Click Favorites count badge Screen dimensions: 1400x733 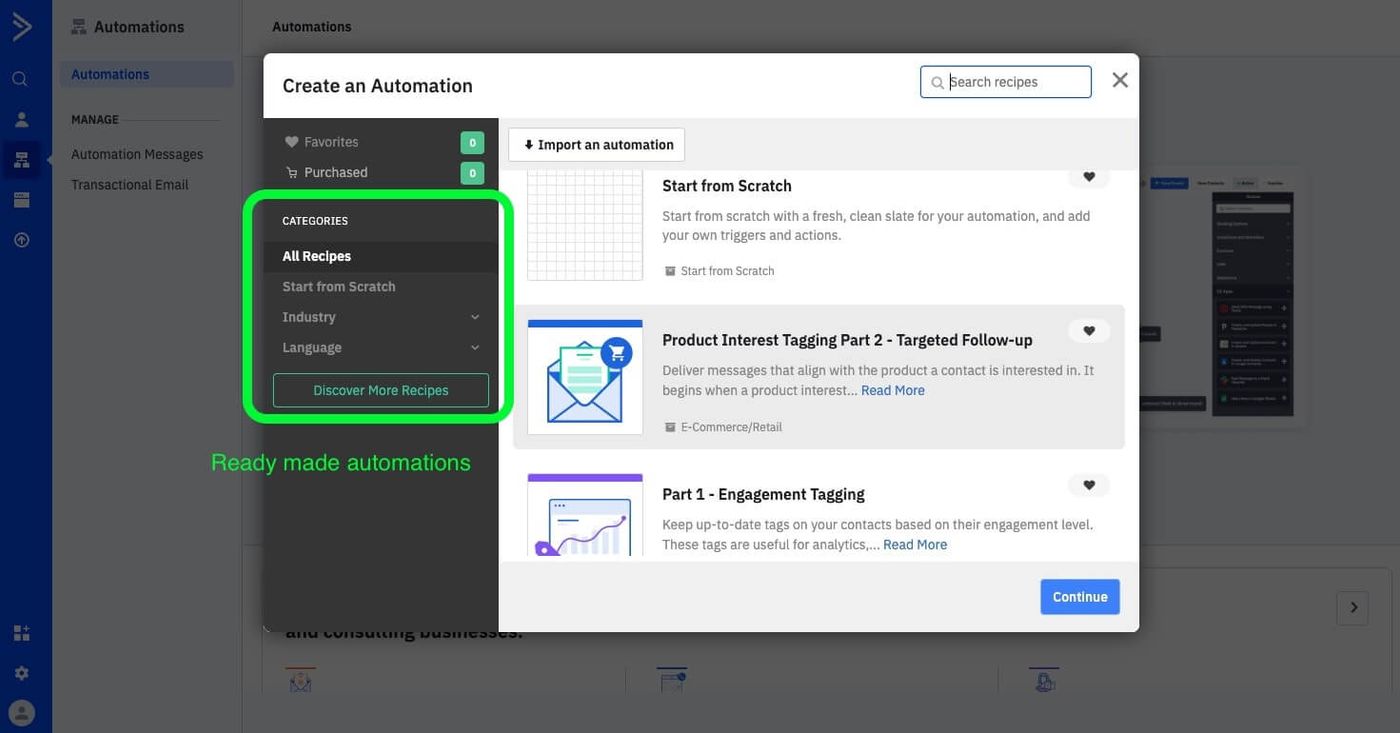pos(472,143)
